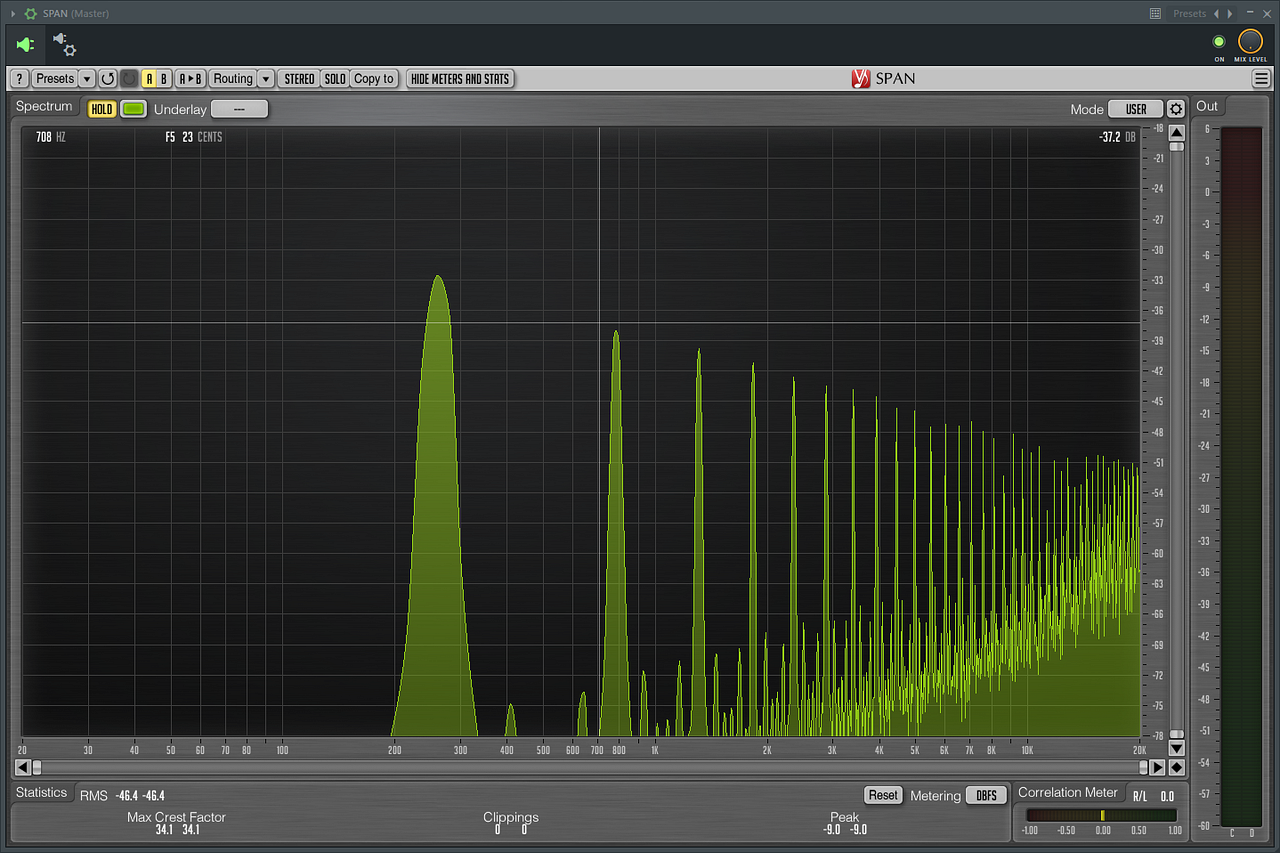Open the Underlay selection dropdown
The image size is (1280, 853).
point(239,109)
